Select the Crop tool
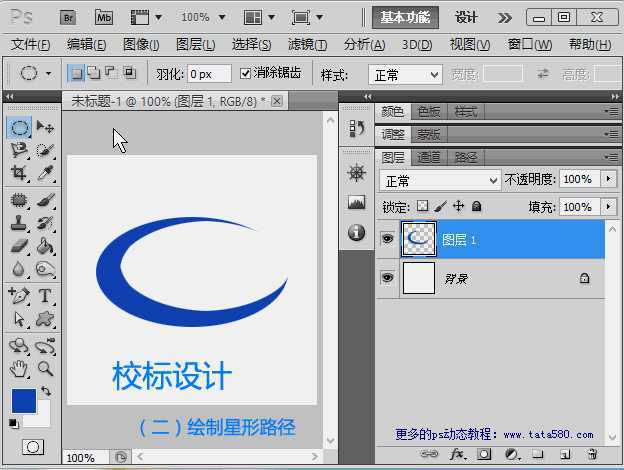The image size is (624, 470). point(19,173)
